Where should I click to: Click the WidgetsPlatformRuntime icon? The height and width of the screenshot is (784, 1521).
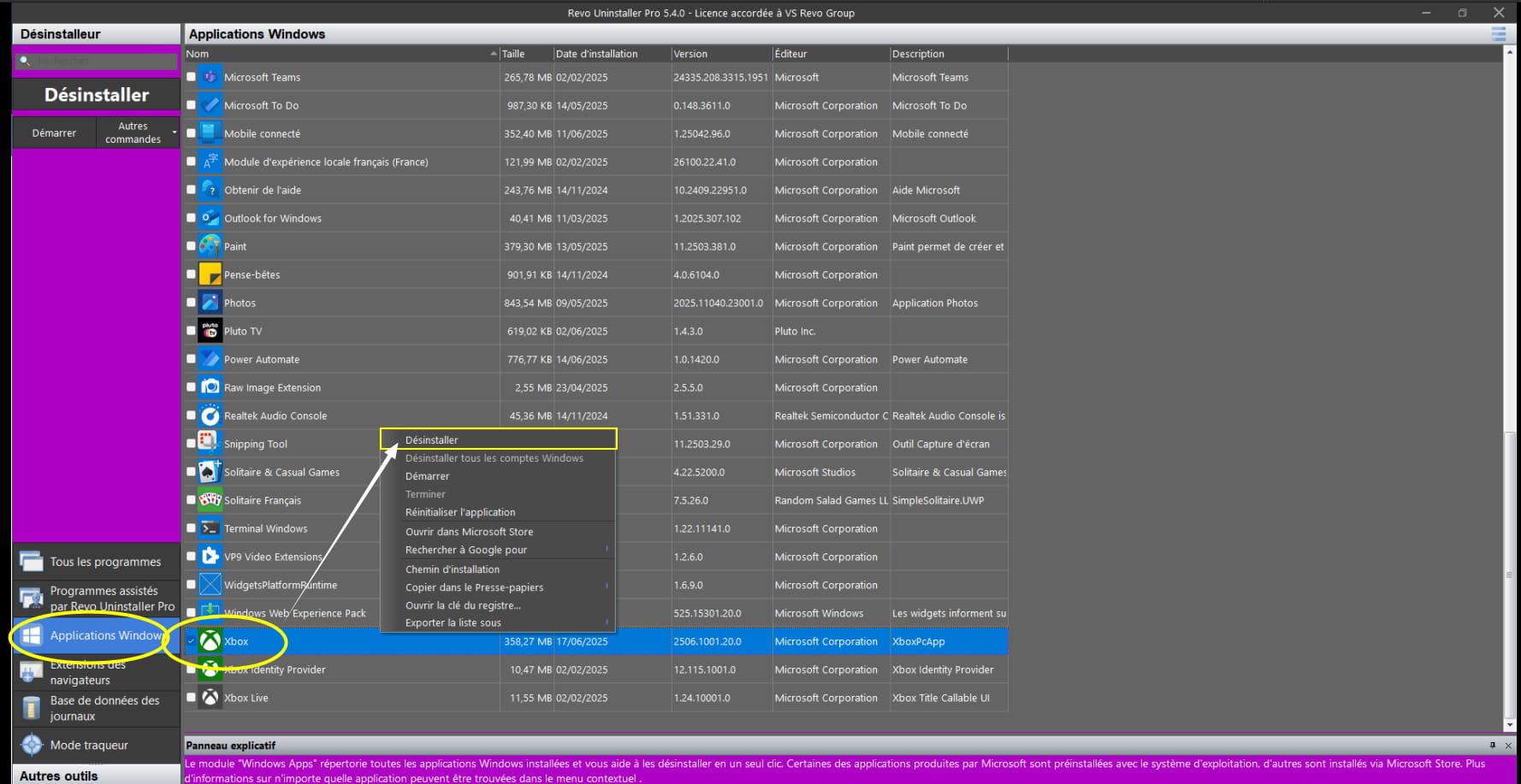[x=210, y=585]
